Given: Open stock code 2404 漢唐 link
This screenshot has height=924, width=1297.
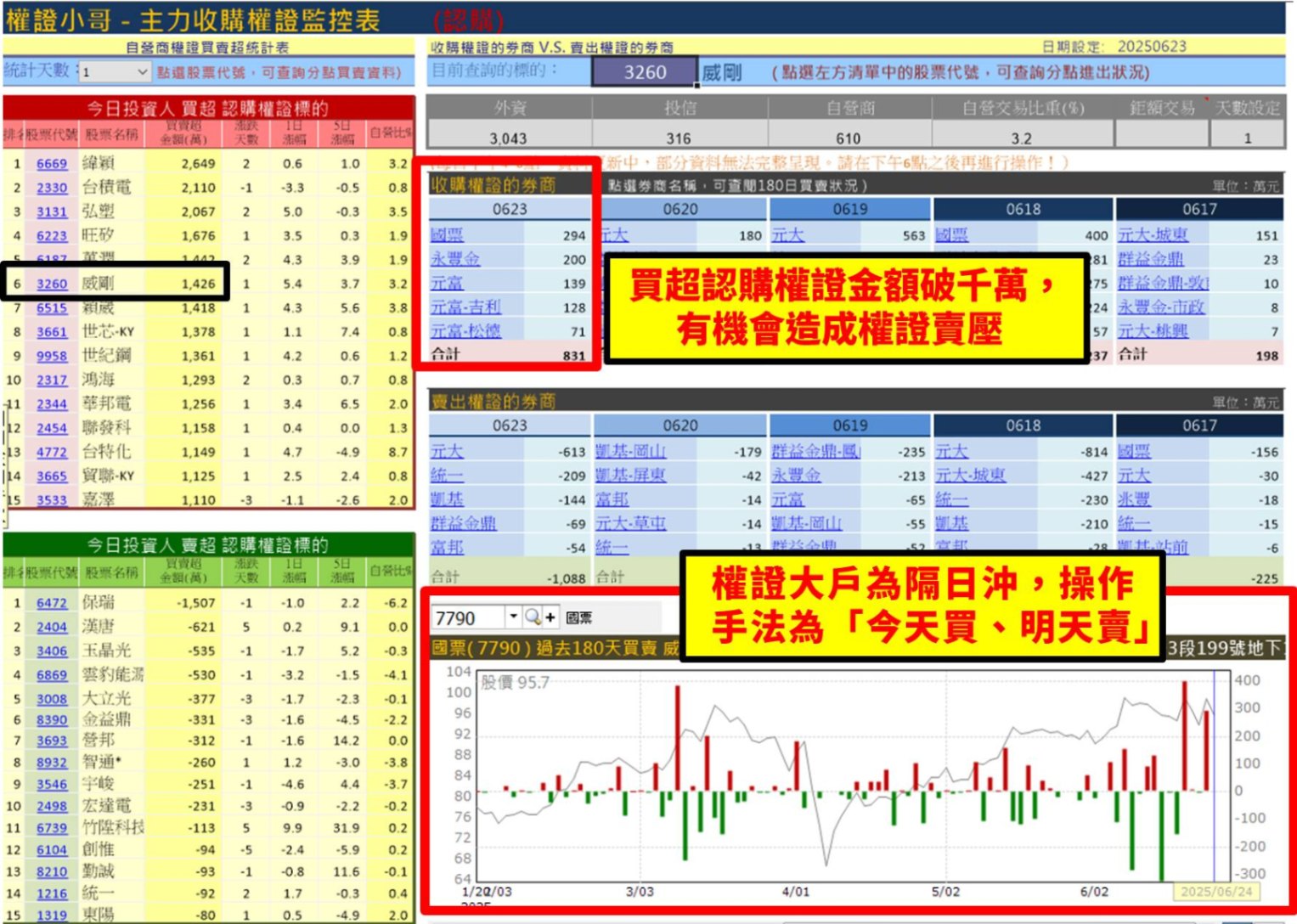Looking at the screenshot, I should (52, 627).
